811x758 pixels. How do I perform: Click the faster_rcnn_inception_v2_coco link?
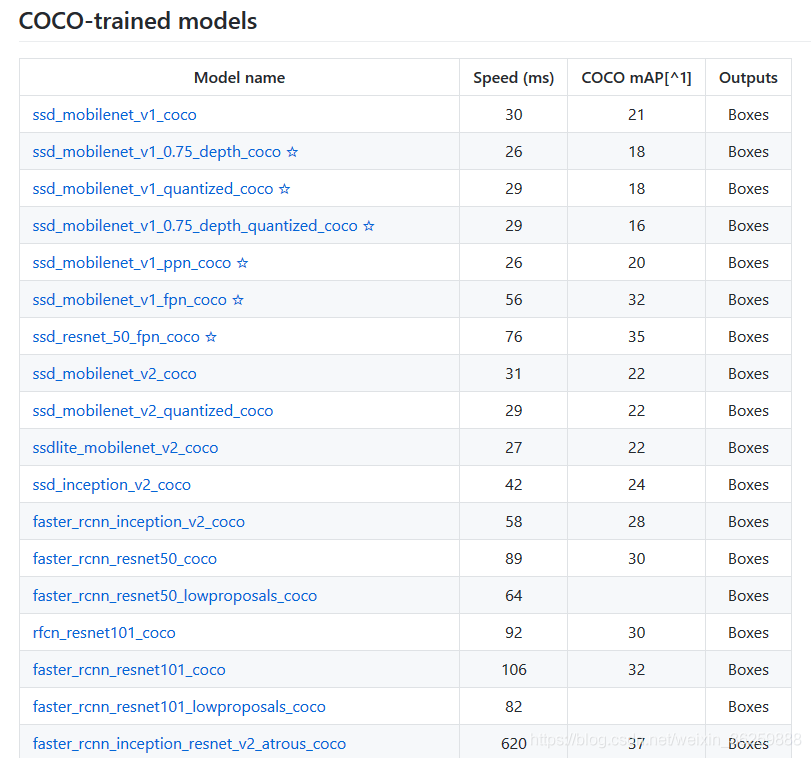click(x=138, y=522)
